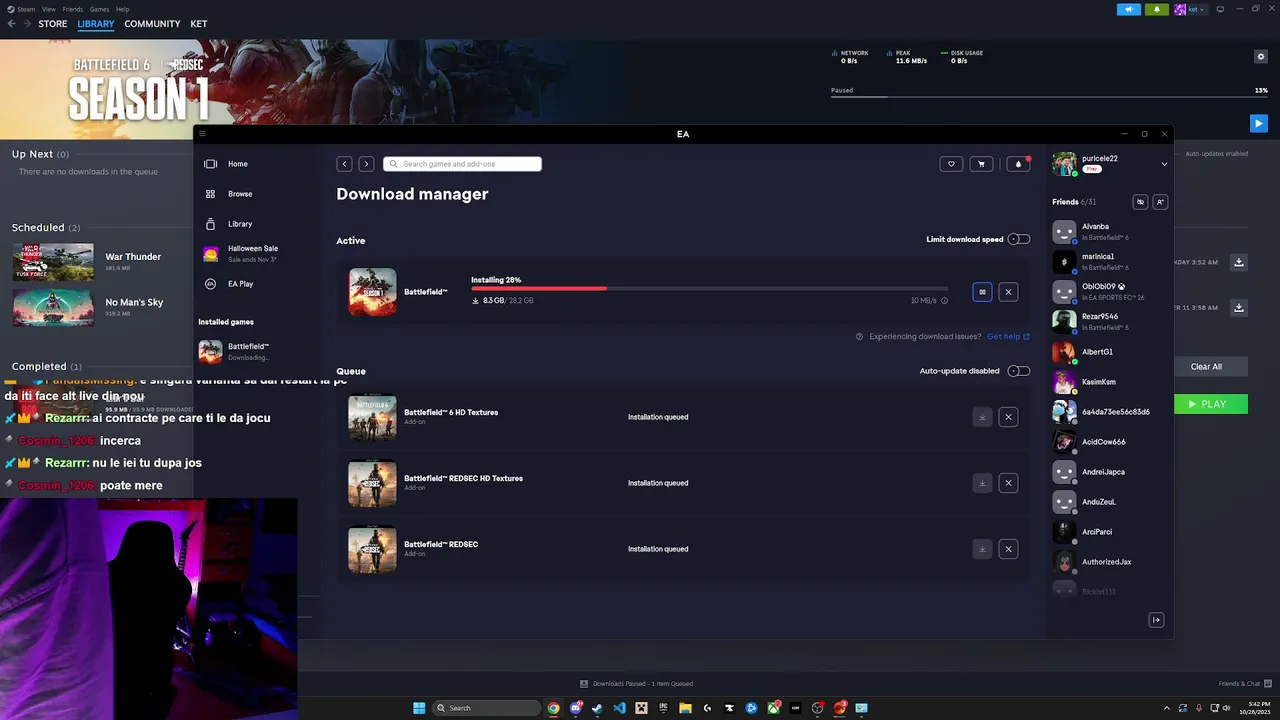
Task: Click No Man's Sky thumbnail in Scheduled
Action: click(x=53, y=308)
